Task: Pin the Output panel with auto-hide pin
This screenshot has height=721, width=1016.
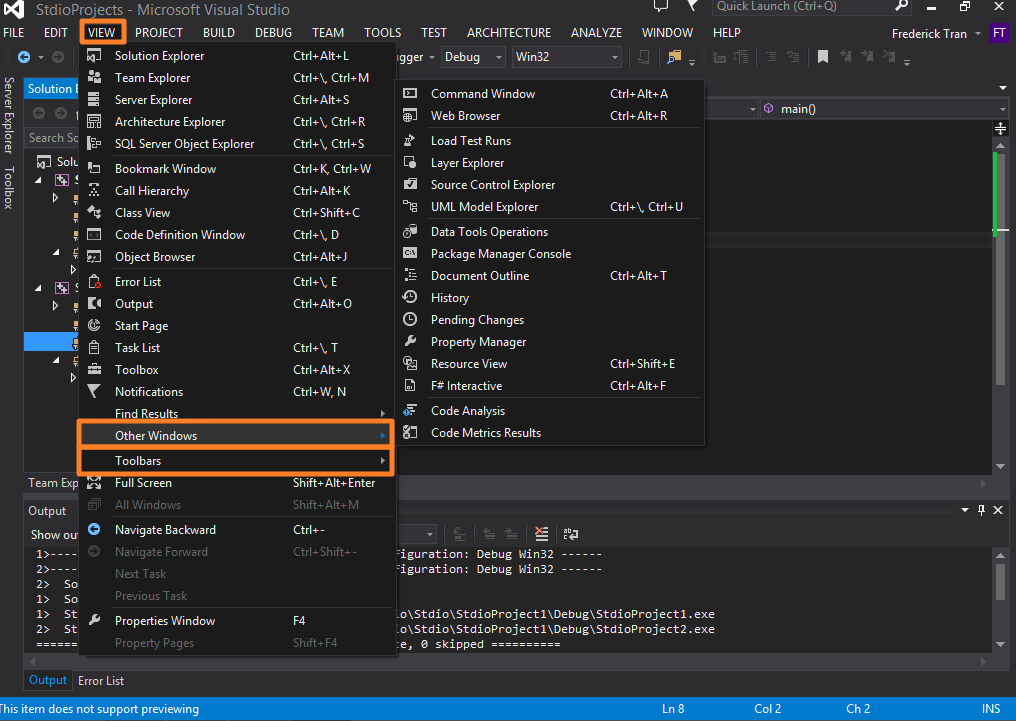Action: [981, 510]
